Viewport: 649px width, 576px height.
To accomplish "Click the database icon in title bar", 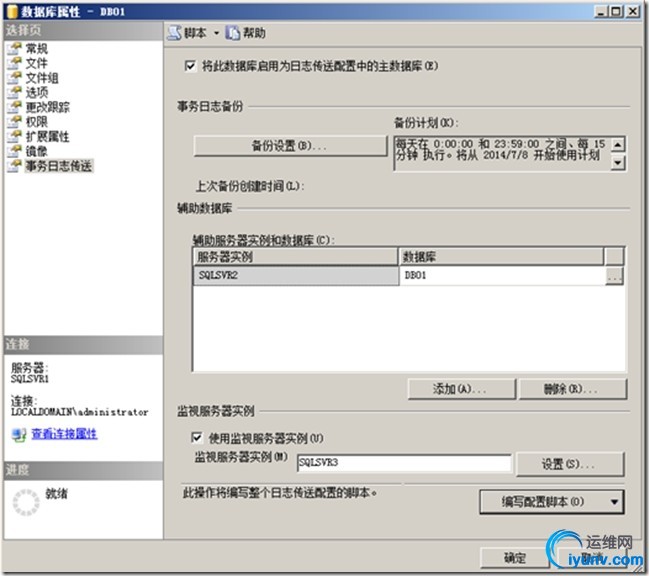I will pos(12,12).
